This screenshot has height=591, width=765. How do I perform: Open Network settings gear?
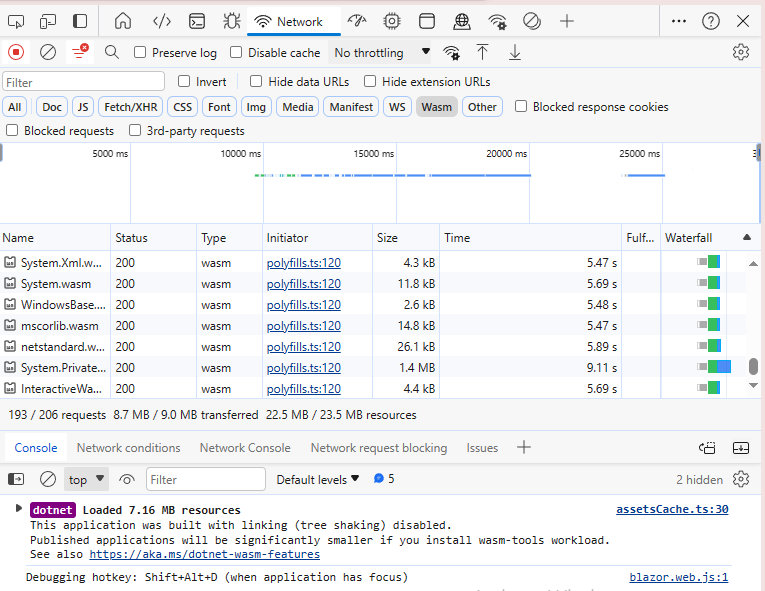[x=741, y=52]
